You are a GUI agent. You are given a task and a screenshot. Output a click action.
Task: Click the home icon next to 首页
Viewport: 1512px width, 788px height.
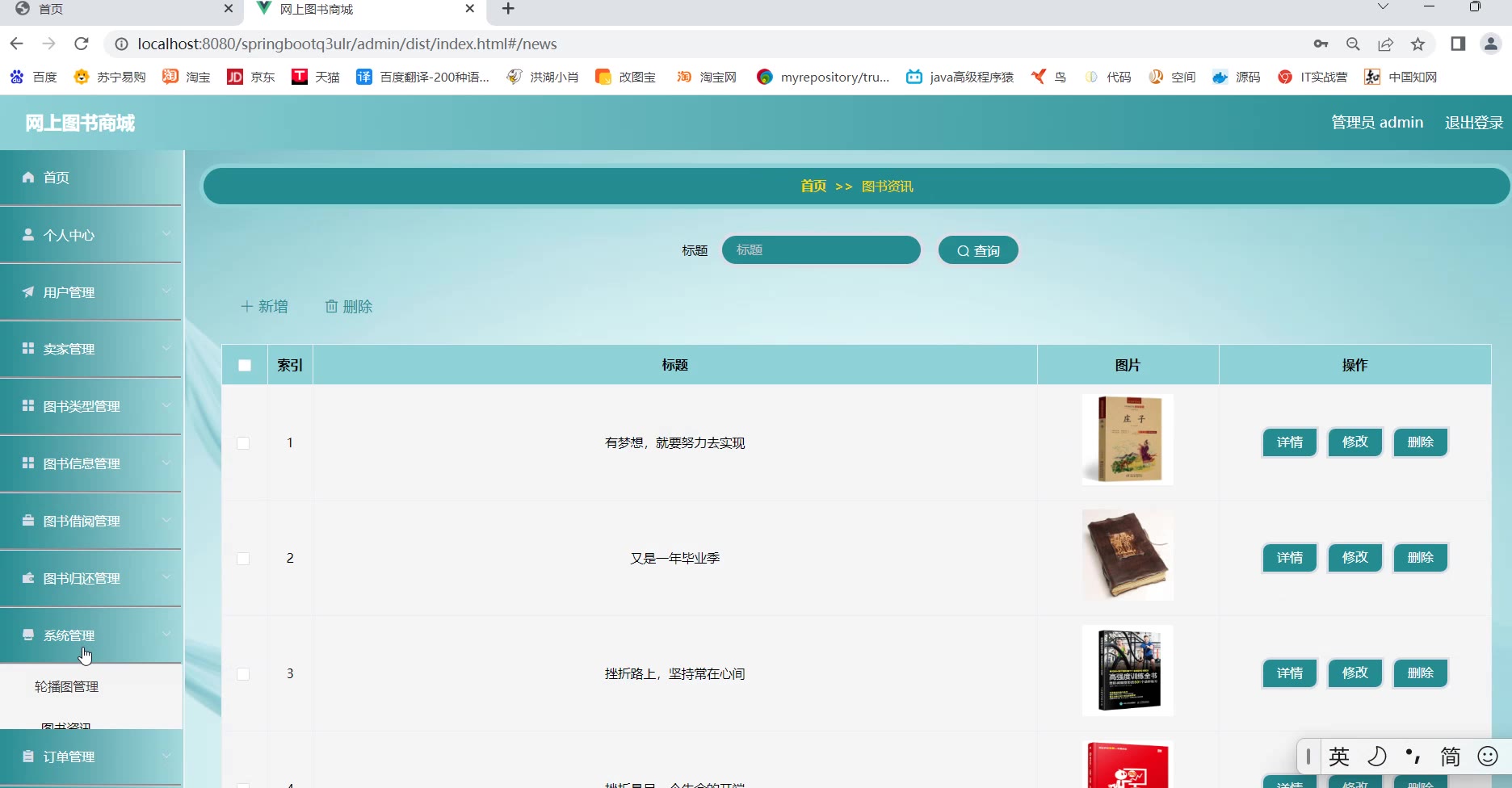pos(28,177)
